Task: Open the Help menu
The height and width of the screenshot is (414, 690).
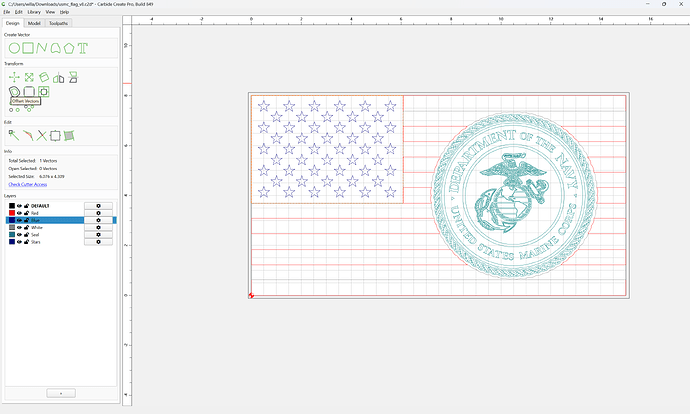Action: (x=64, y=12)
